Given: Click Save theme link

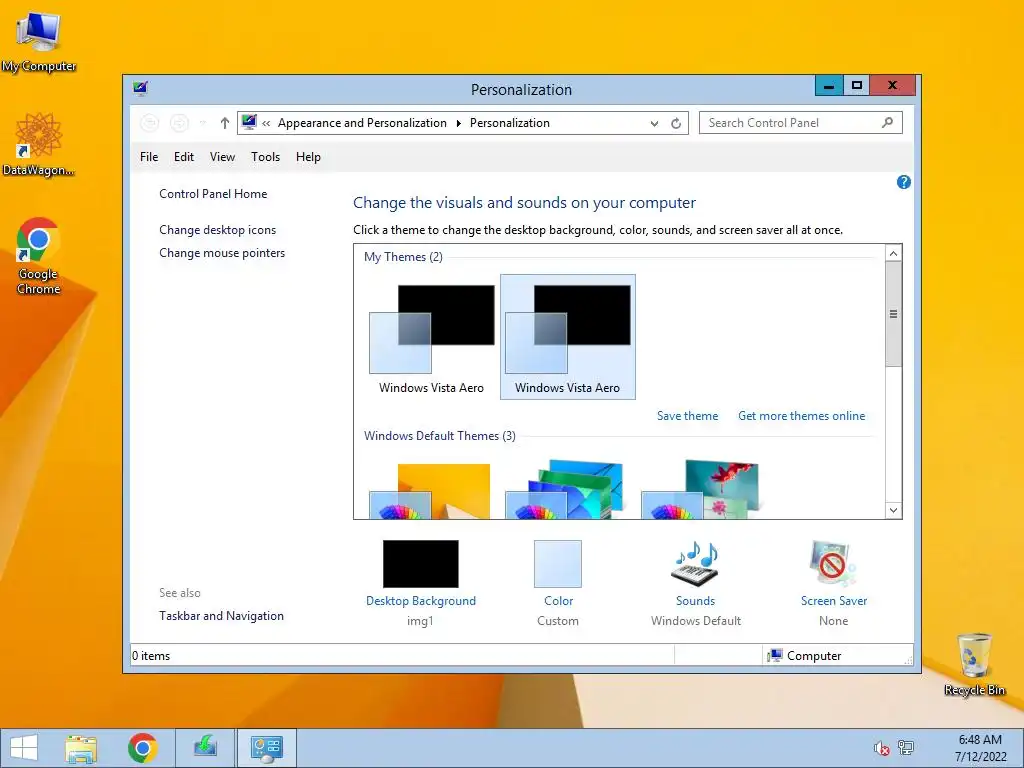Looking at the screenshot, I should (x=687, y=416).
